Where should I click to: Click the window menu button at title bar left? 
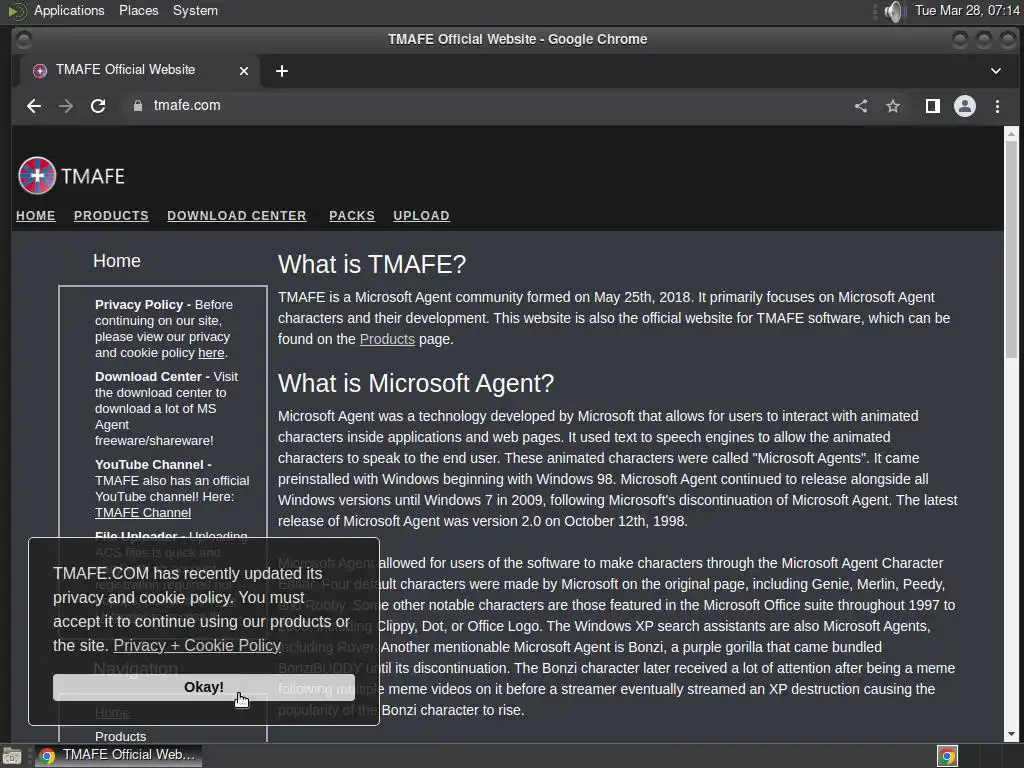coord(23,40)
